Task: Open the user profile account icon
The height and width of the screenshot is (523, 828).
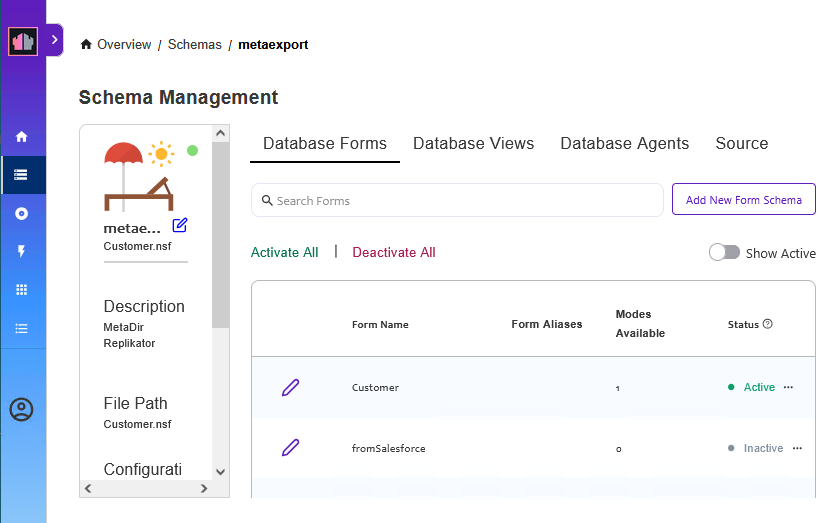Action: (x=21, y=409)
